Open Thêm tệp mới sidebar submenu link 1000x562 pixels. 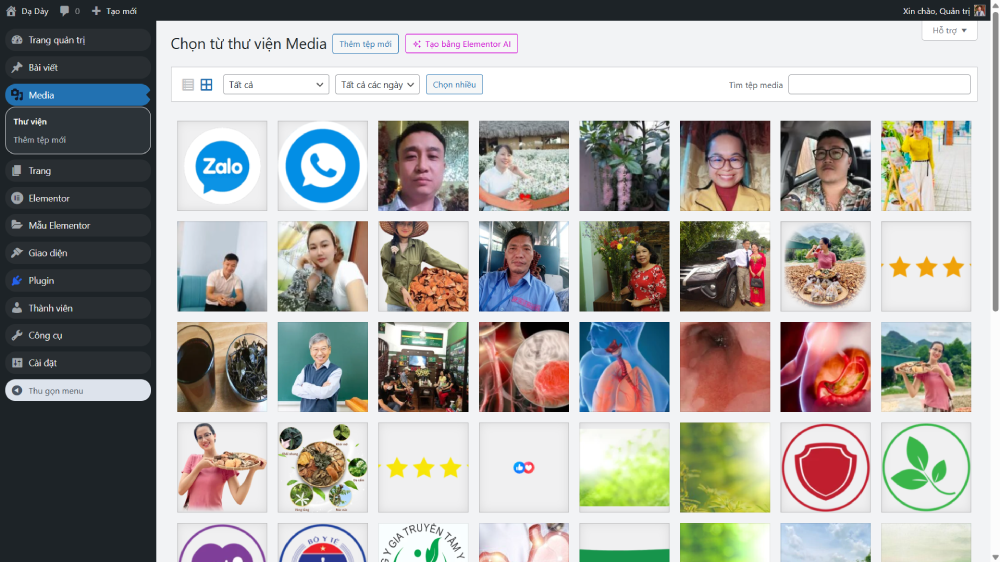[x=40, y=140]
